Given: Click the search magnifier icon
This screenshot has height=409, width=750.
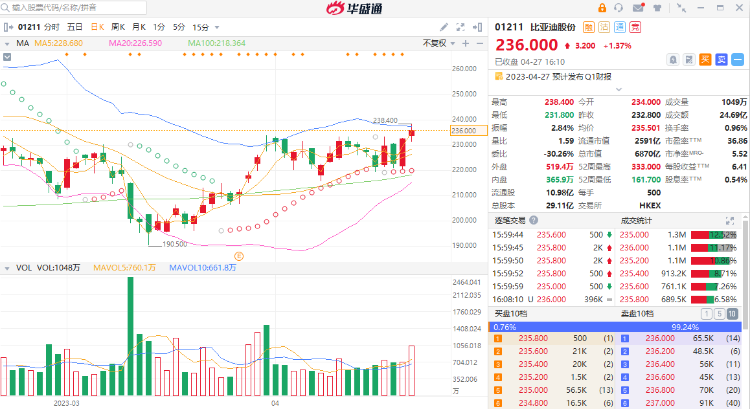Looking at the screenshot, I should pos(5,8).
